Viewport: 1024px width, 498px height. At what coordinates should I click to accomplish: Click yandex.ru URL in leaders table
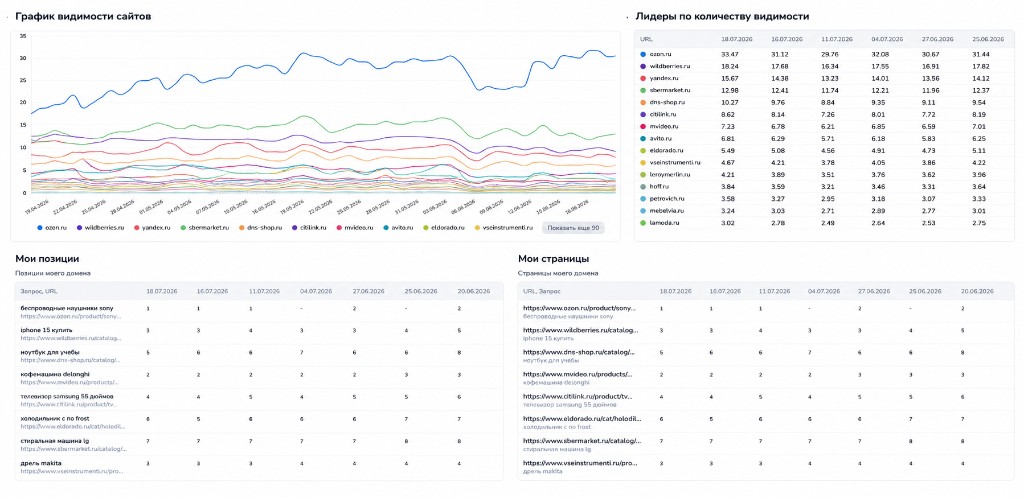(665, 78)
